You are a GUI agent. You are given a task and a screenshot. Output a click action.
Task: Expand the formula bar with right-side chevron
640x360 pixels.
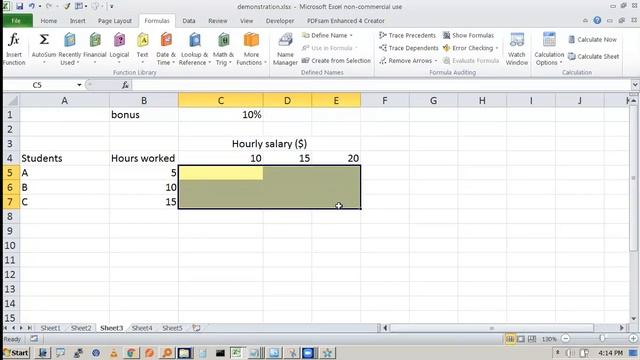(x=635, y=85)
